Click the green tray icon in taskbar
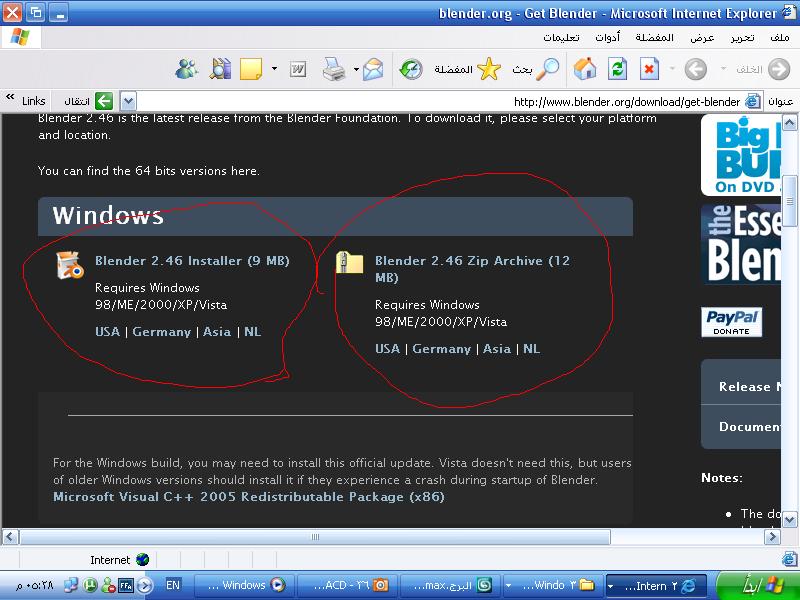The width and height of the screenshot is (800, 600). point(90,585)
